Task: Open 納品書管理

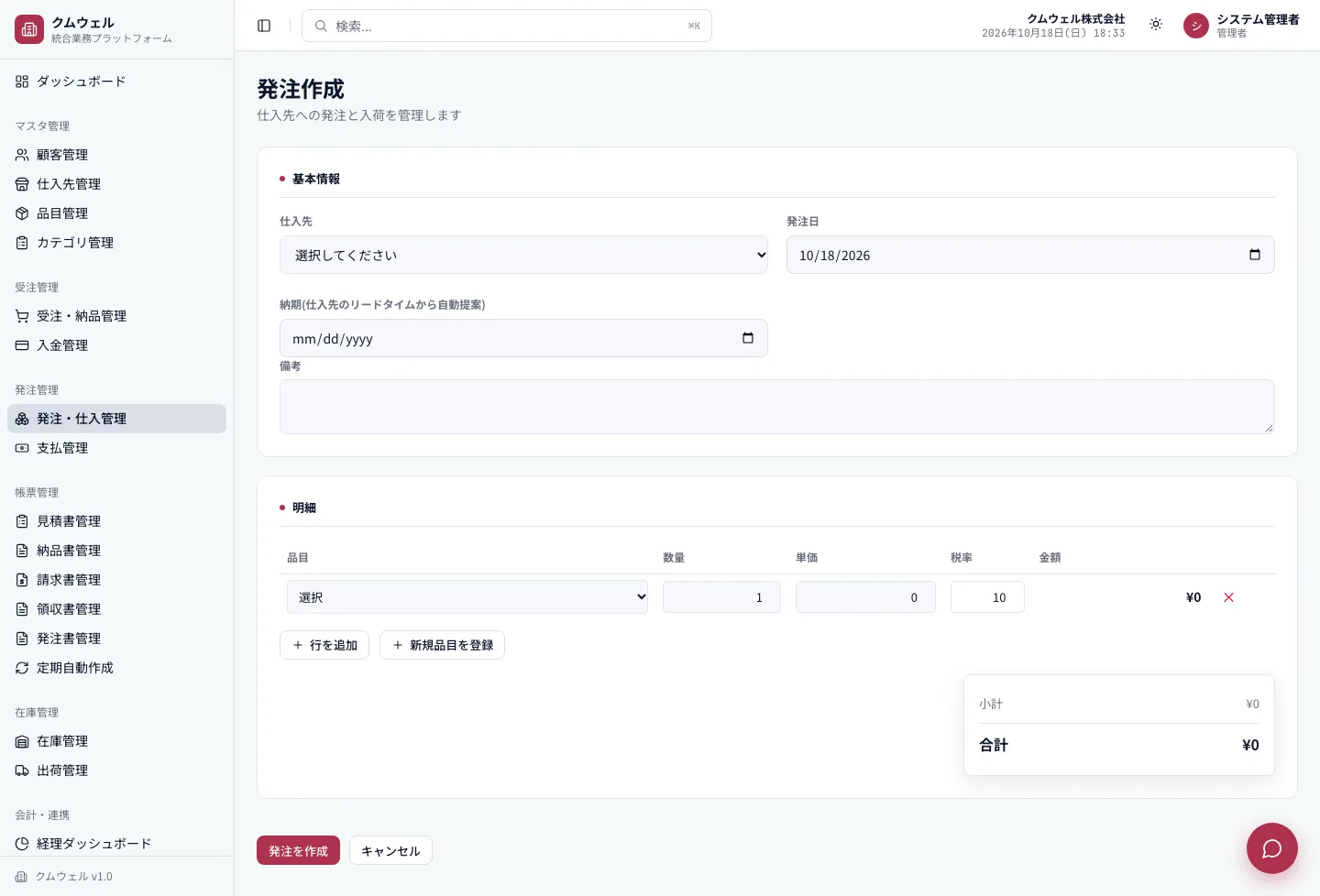Action: coord(116,551)
